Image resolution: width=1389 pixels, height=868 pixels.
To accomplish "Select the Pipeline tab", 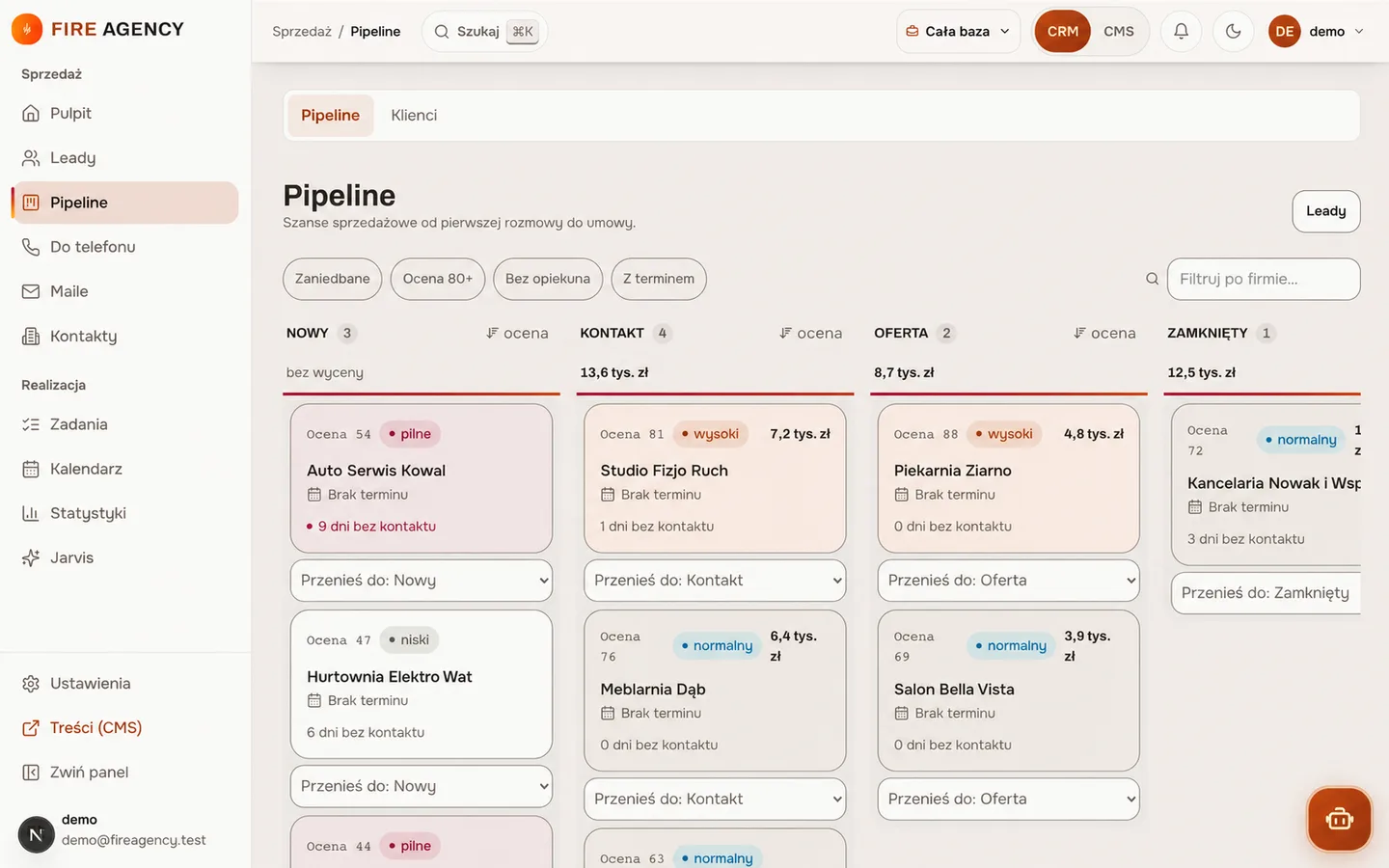I will [x=330, y=115].
